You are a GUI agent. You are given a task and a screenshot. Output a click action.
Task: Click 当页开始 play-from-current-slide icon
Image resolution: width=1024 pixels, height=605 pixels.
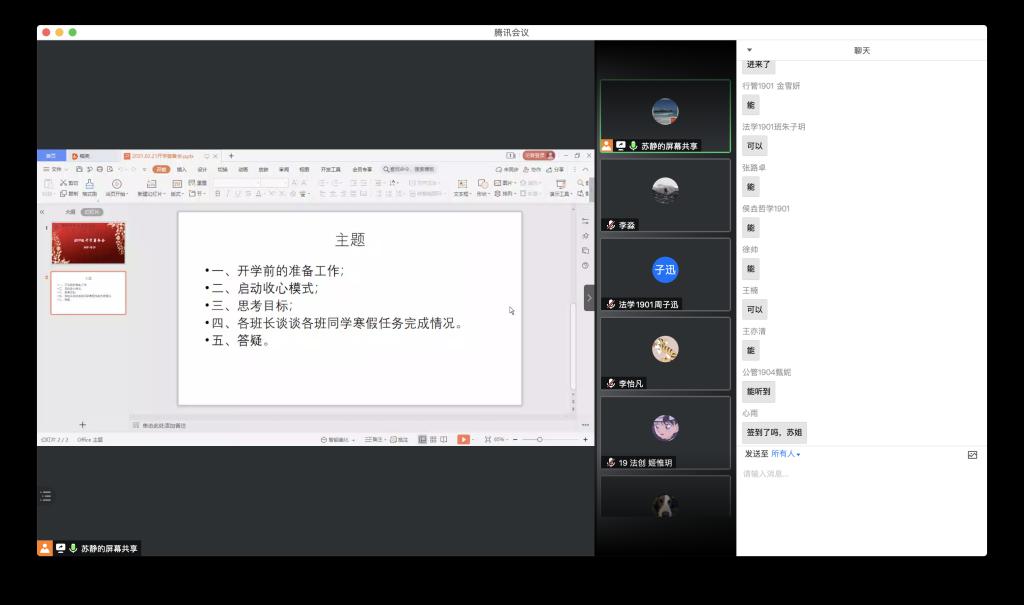116,184
